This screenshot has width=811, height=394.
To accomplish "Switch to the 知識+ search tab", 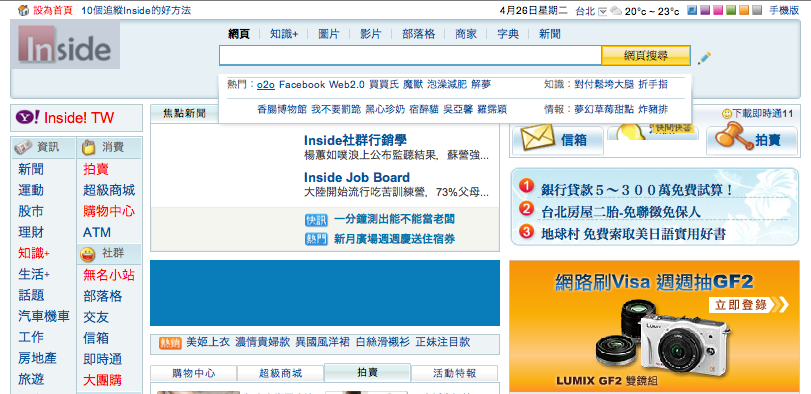I will coord(284,34).
